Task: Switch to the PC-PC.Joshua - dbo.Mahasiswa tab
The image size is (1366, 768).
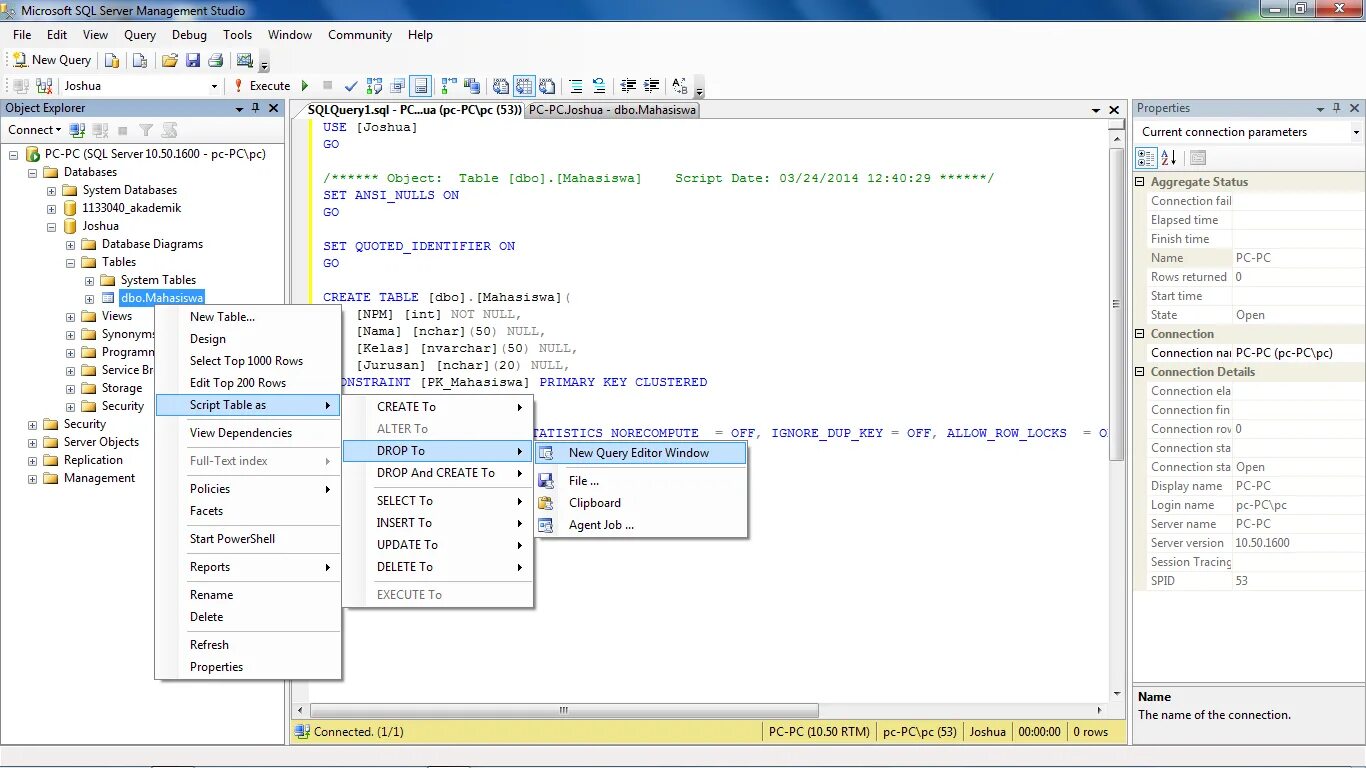Action: point(612,110)
